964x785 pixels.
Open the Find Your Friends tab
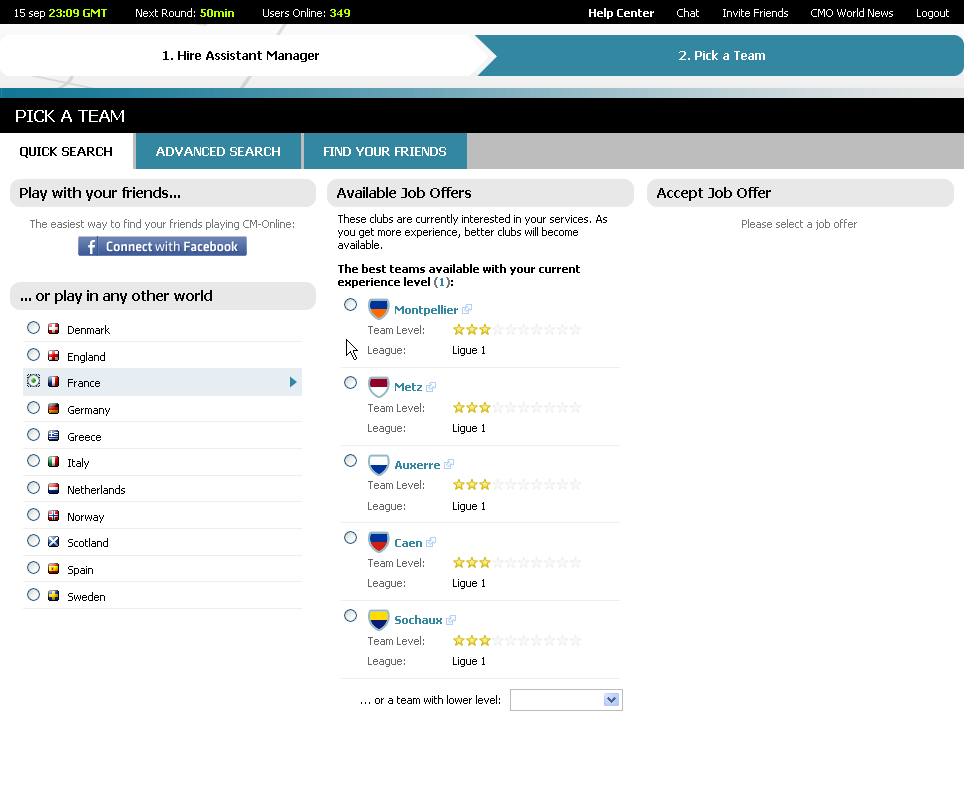coord(384,150)
